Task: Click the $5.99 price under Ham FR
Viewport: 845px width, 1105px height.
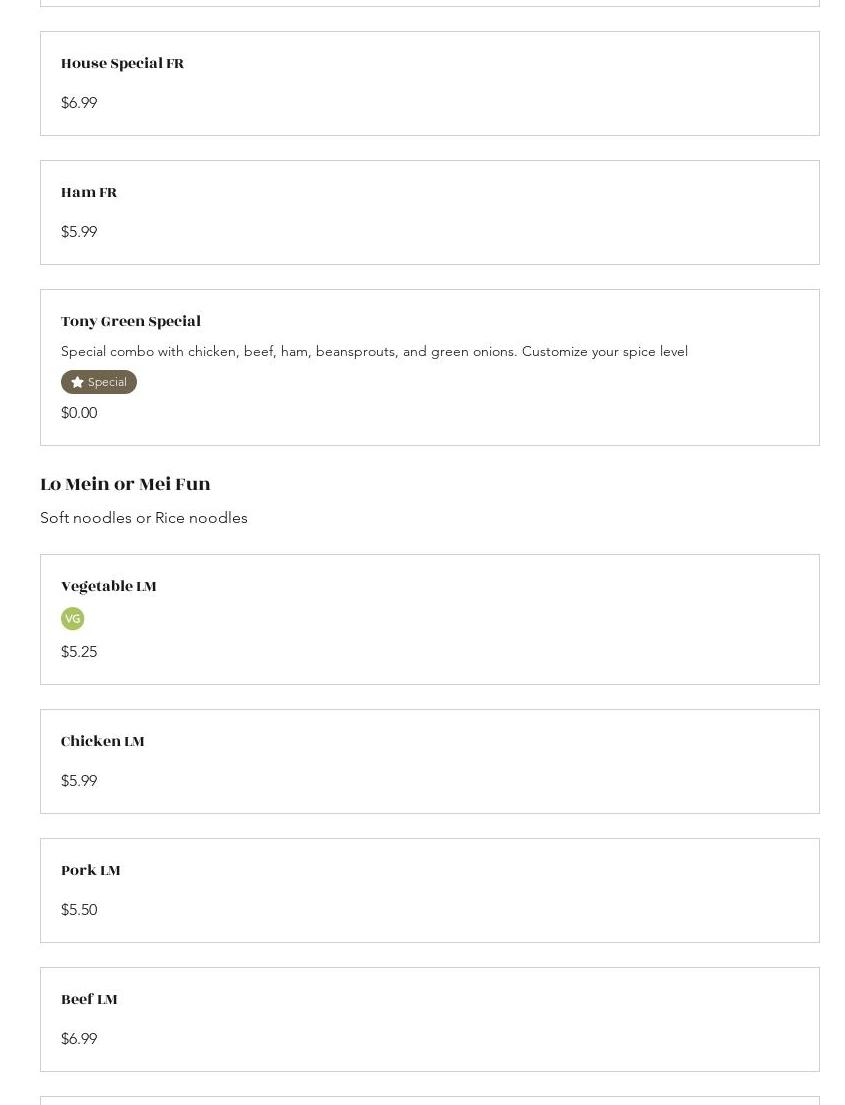Action: pos(79,232)
